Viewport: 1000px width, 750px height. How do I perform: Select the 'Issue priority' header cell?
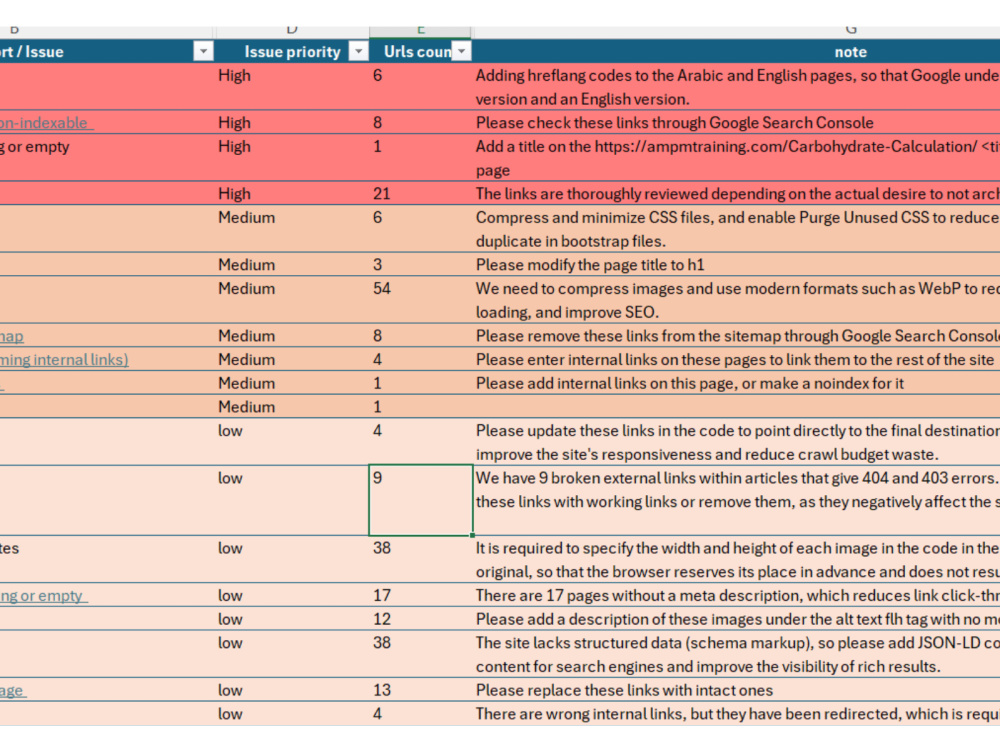tap(292, 52)
